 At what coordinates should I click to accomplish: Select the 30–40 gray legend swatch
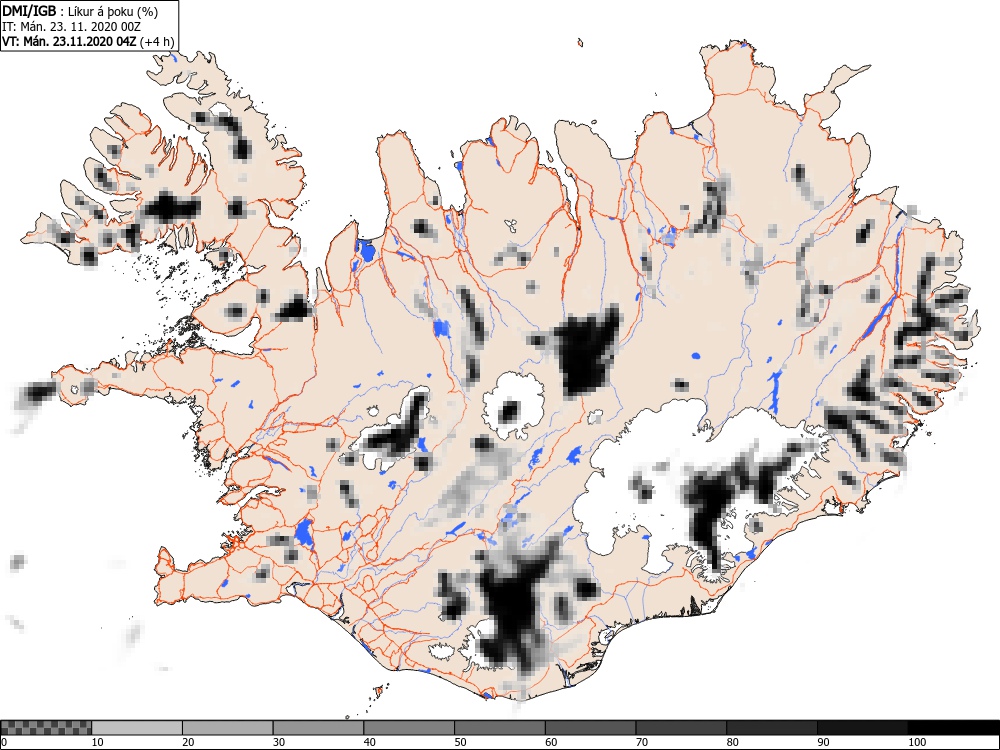(x=318, y=728)
